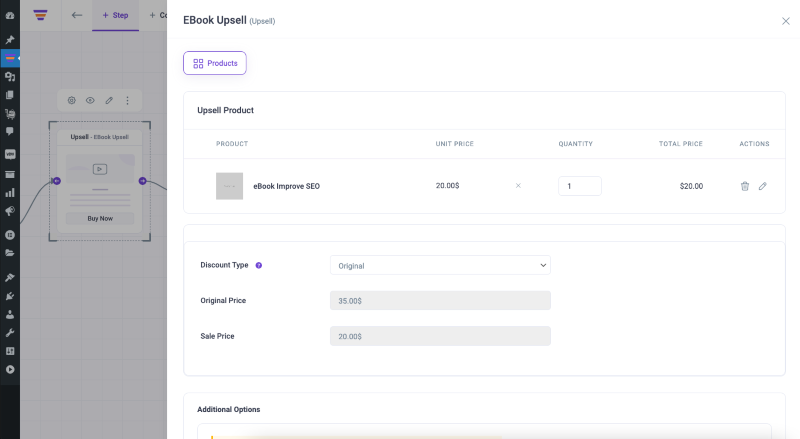800x439 pixels.
Task: Click the WPFunnels logo in top bar
Action: [40, 15]
